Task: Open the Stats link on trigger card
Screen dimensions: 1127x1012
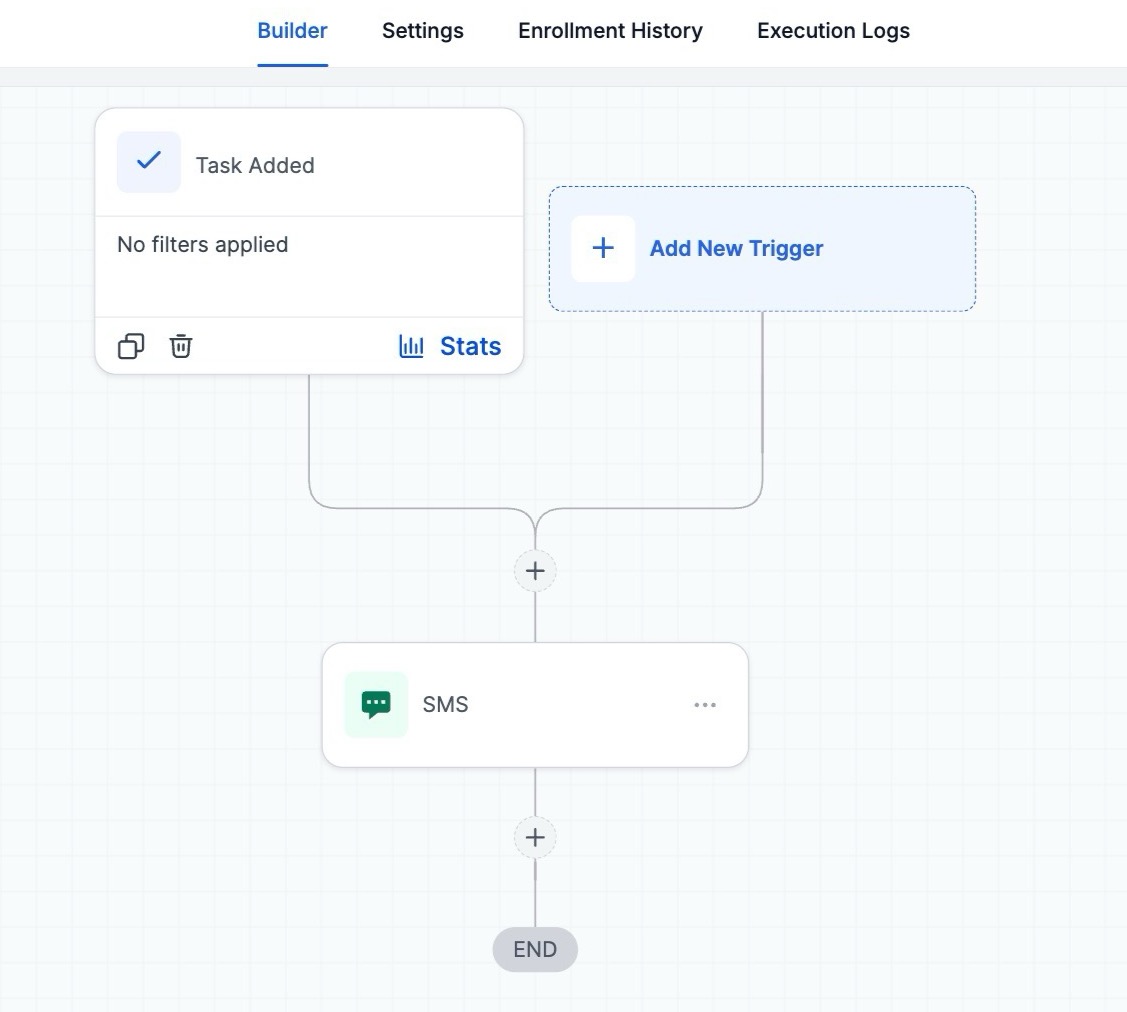Action: pos(470,346)
